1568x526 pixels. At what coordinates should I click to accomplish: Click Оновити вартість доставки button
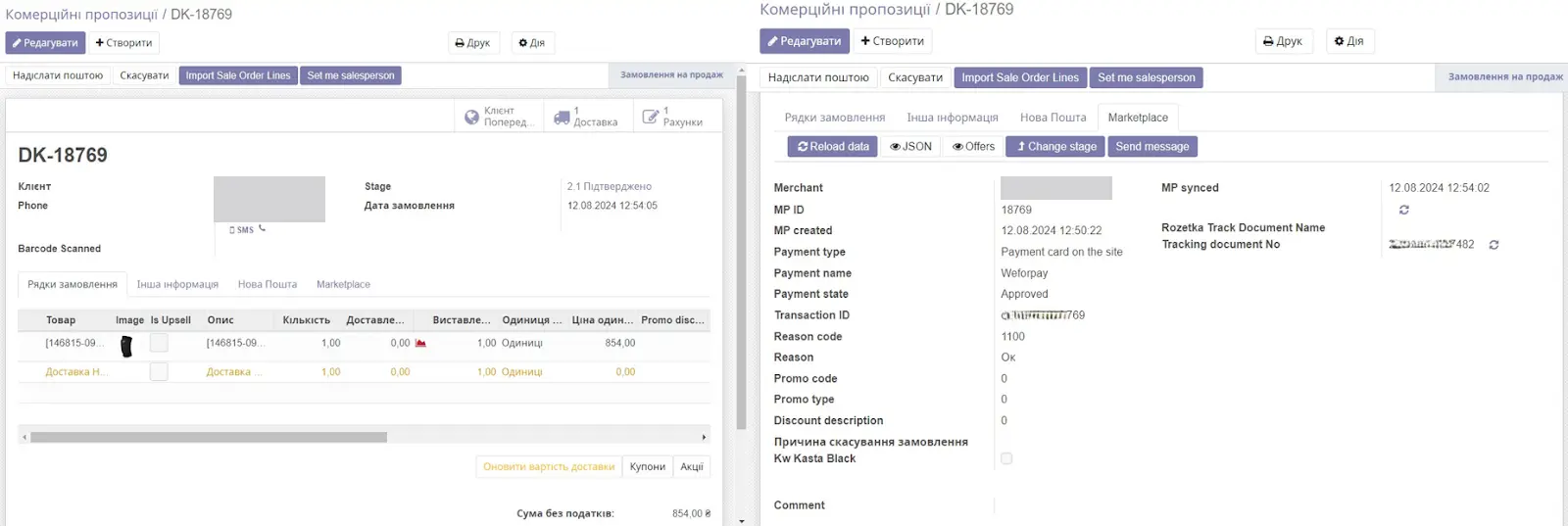(549, 467)
